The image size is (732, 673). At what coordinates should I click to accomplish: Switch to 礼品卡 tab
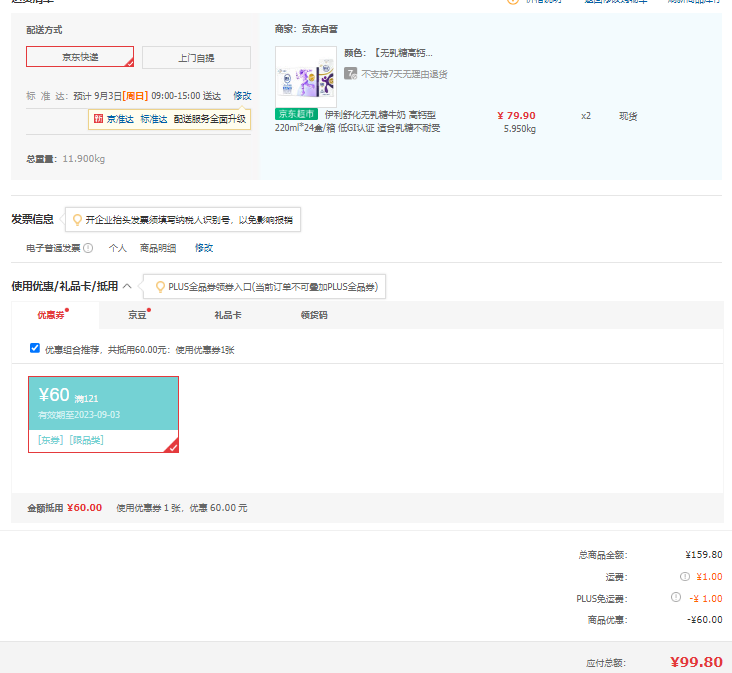pyautogui.click(x=228, y=315)
